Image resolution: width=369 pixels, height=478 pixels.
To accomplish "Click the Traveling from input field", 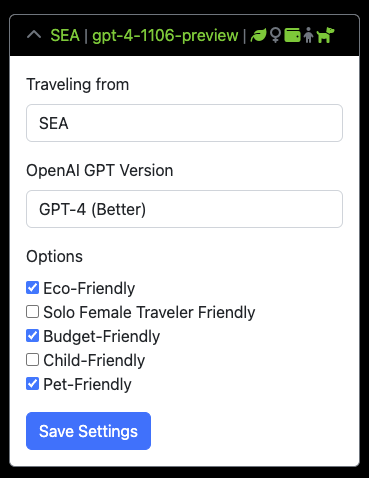I will tap(184, 123).
